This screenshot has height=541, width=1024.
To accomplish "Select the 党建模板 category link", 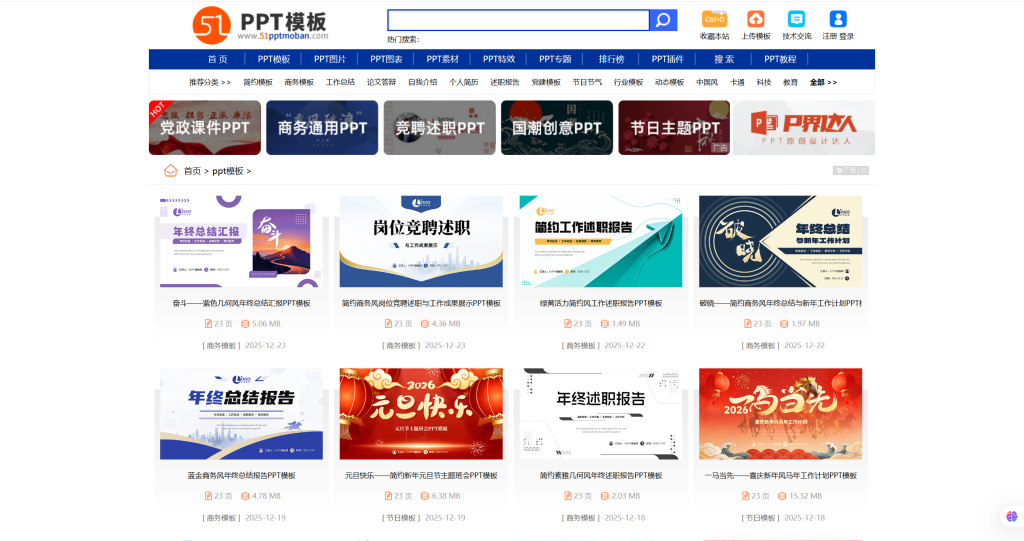I will (546, 82).
